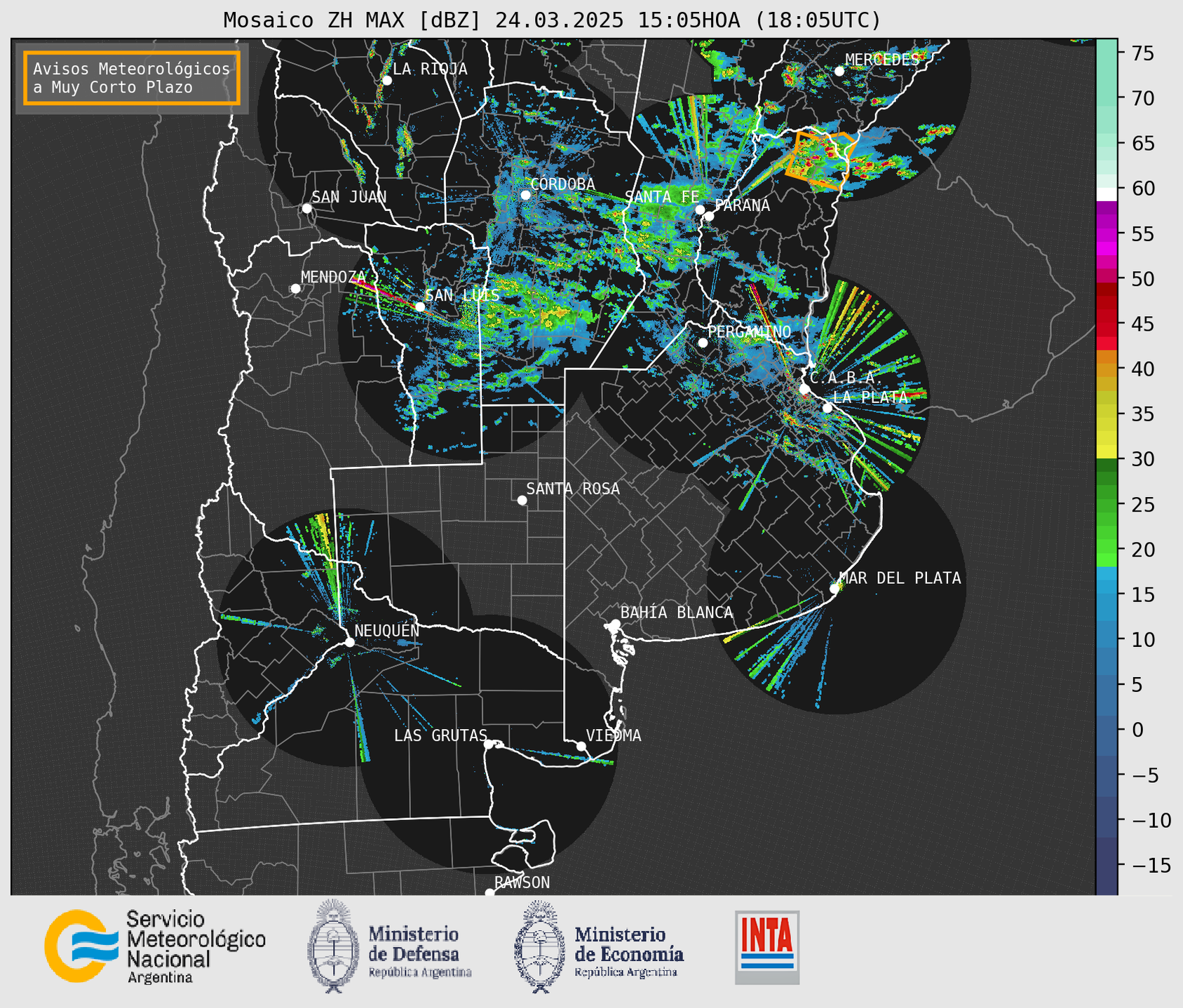1183x1008 pixels.
Task: Click the BAHÍA BLANCA label text
Action: tap(677, 613)
